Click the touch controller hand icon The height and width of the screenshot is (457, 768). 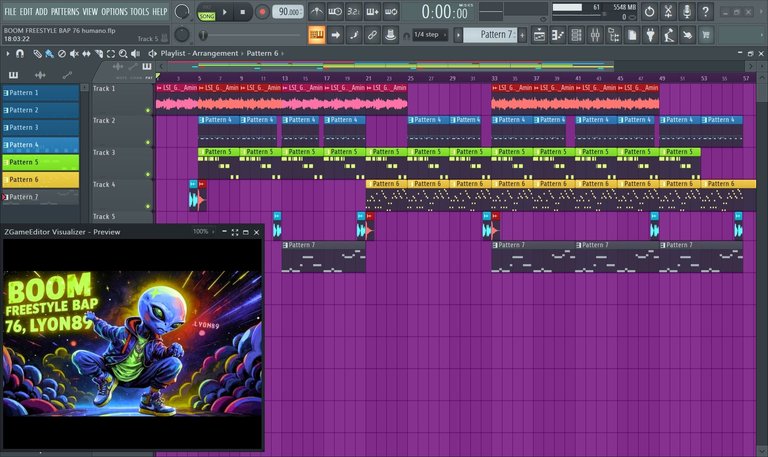pyautogui.click(x=688, y=35)
